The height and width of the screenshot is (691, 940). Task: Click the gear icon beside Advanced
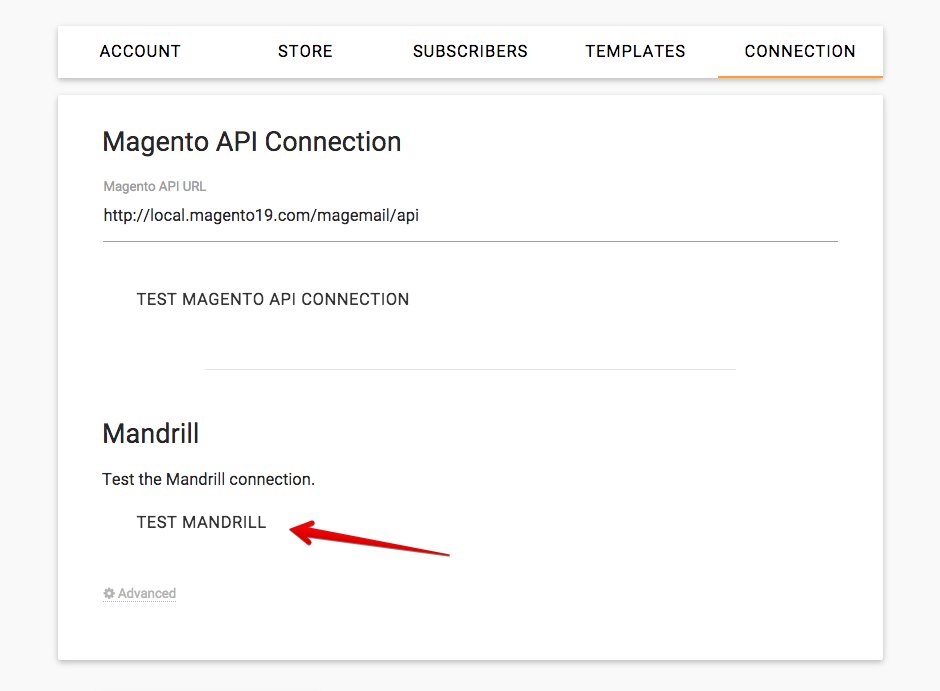[109, 594]
